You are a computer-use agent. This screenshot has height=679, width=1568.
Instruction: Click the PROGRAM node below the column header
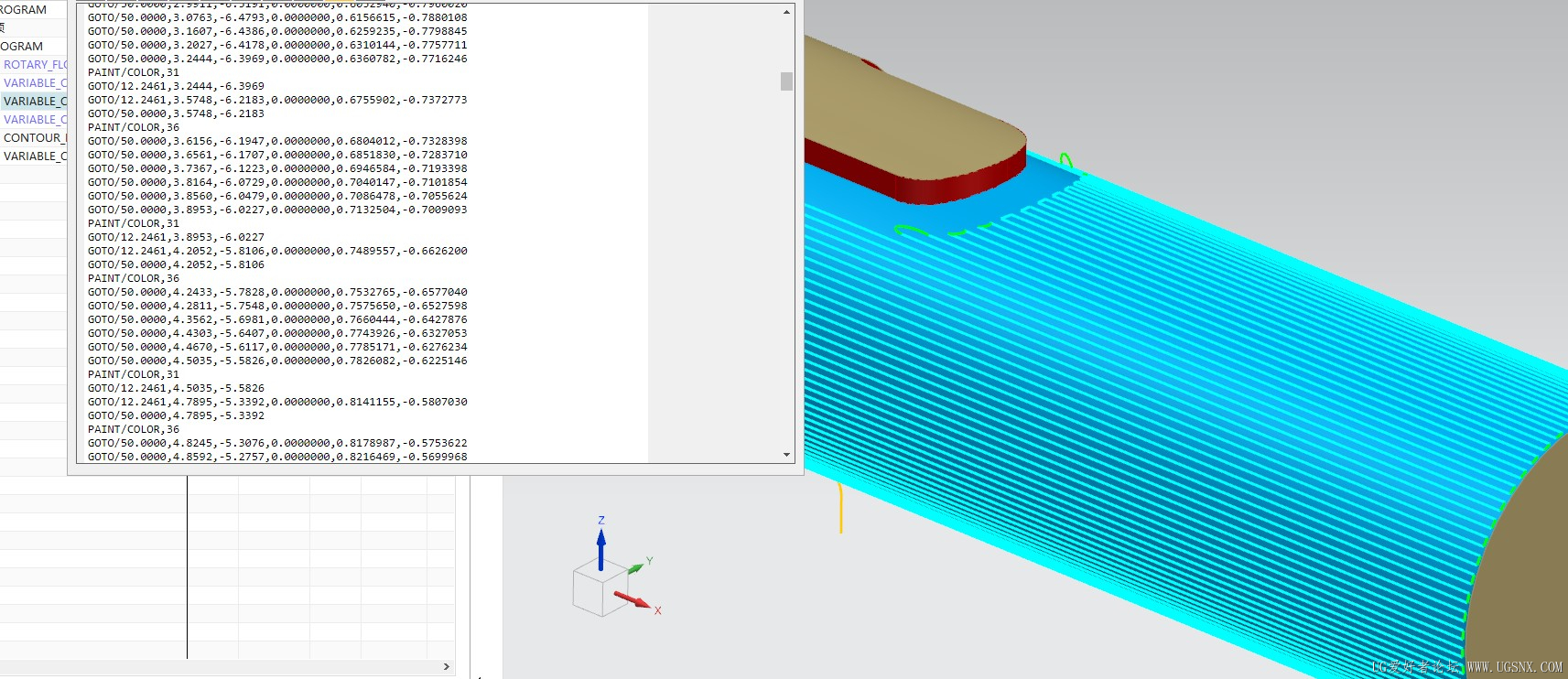click(x=22, y=47)
